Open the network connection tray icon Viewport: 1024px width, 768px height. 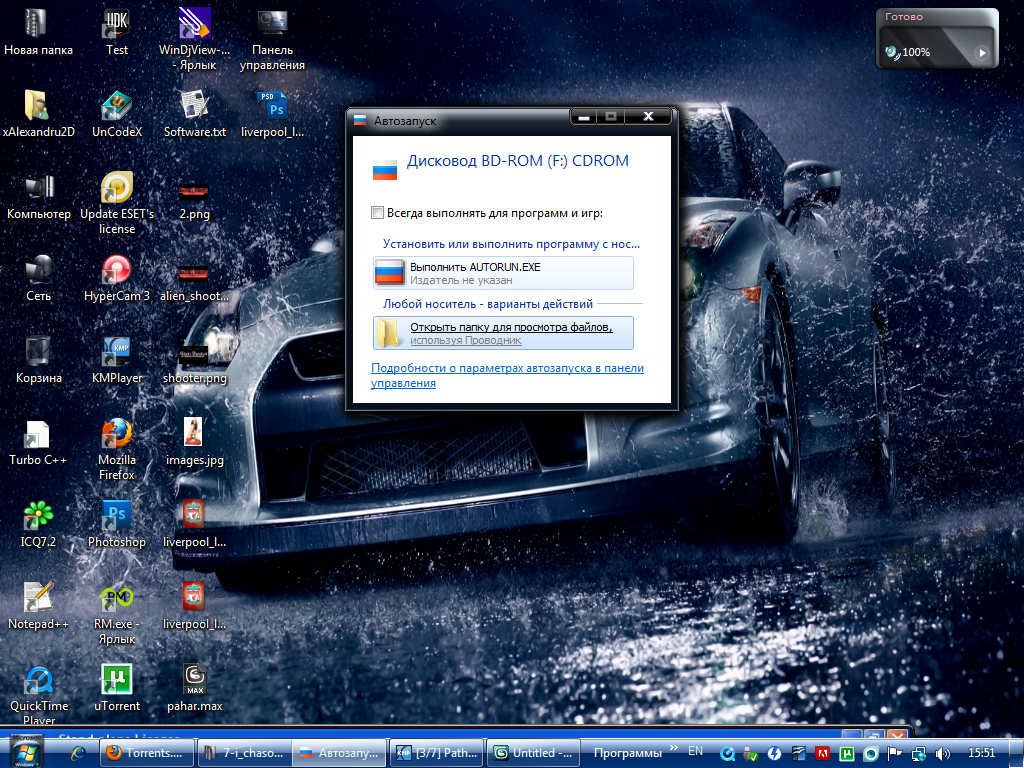tap(918, 754)
